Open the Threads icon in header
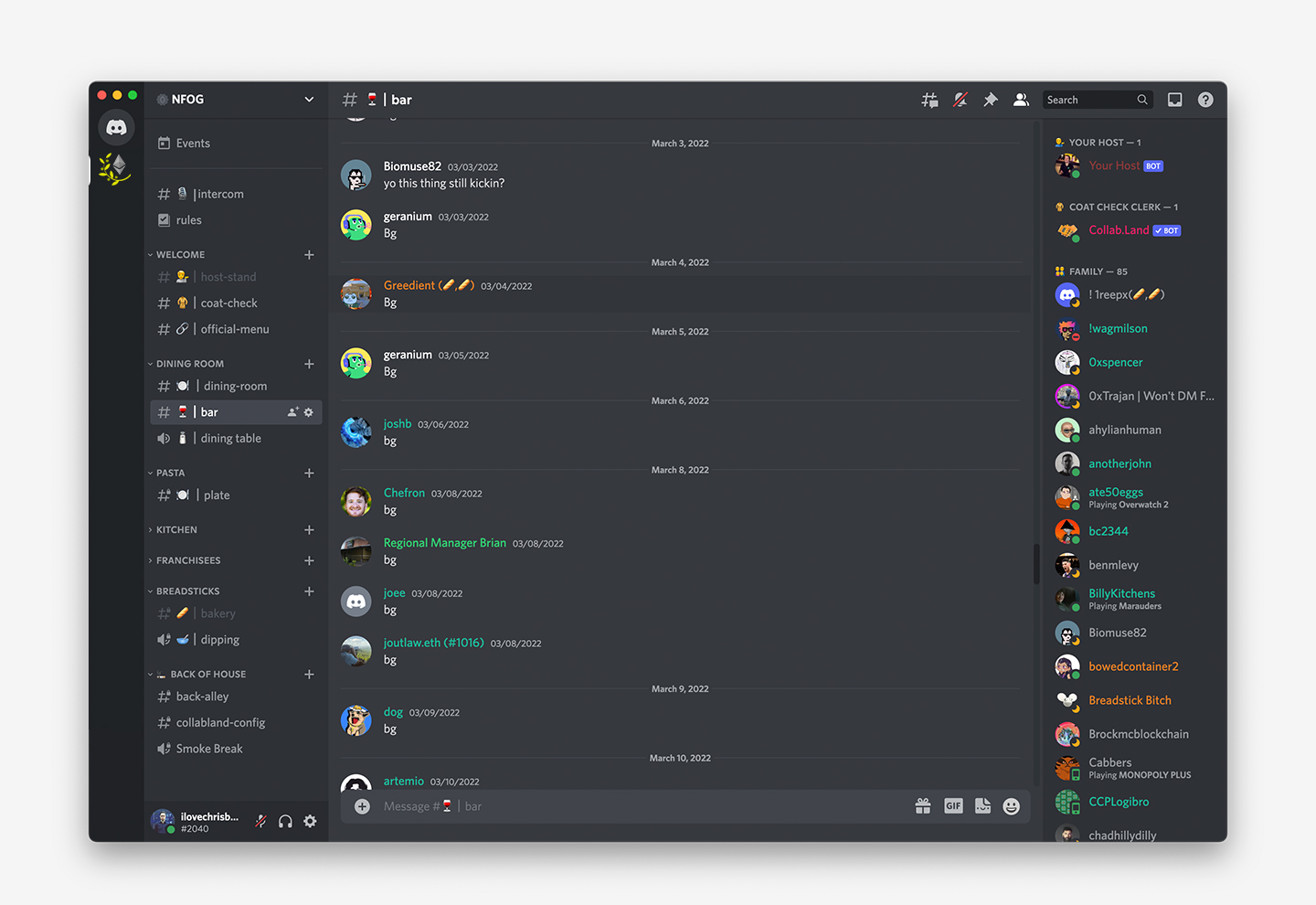Image resolution: width=1316 pixels, height=905 pixels. coord(929,100)
